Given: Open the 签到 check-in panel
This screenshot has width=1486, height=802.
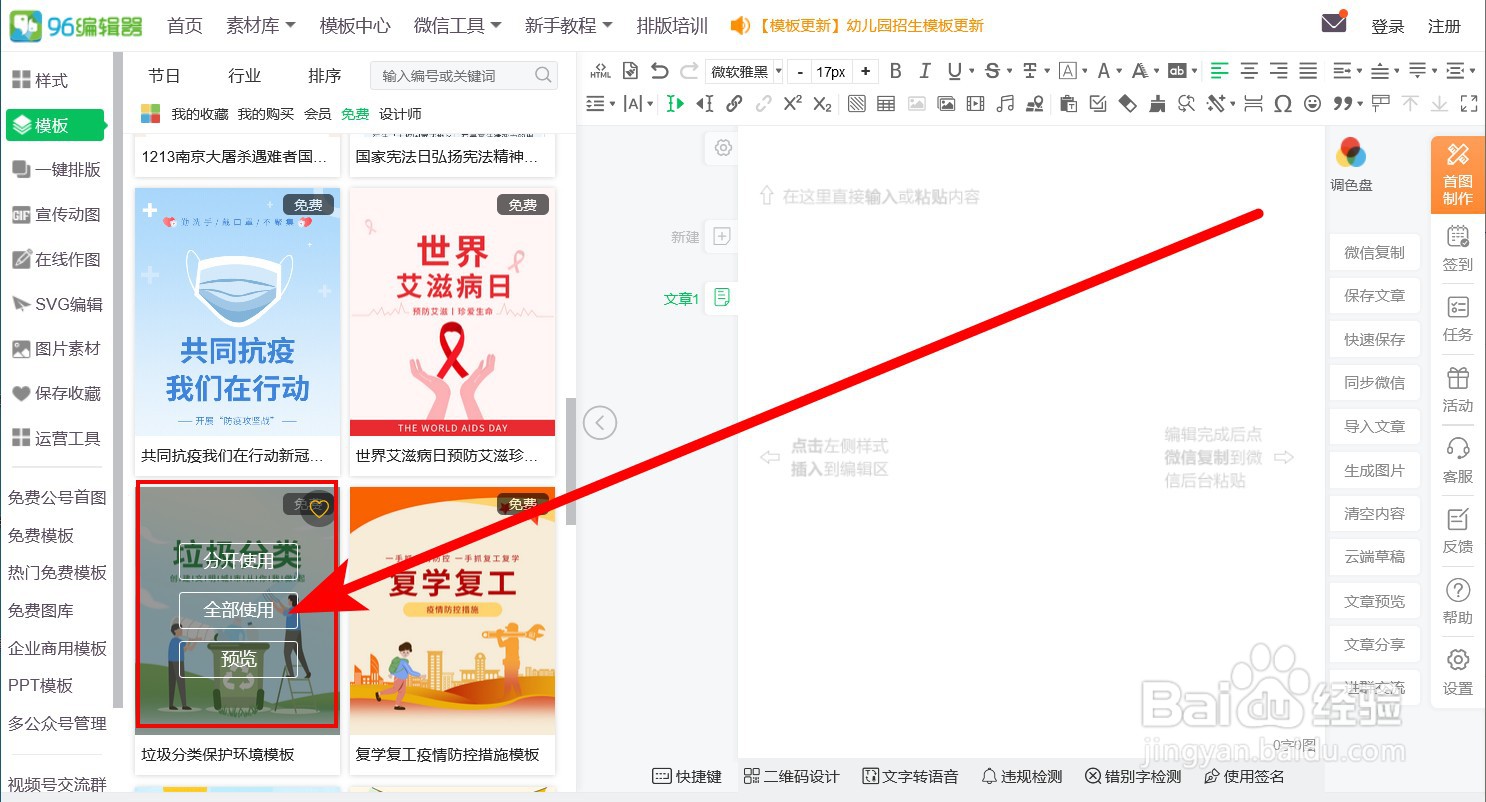Looking at the screenshot, I should (x=1458, y=248).
